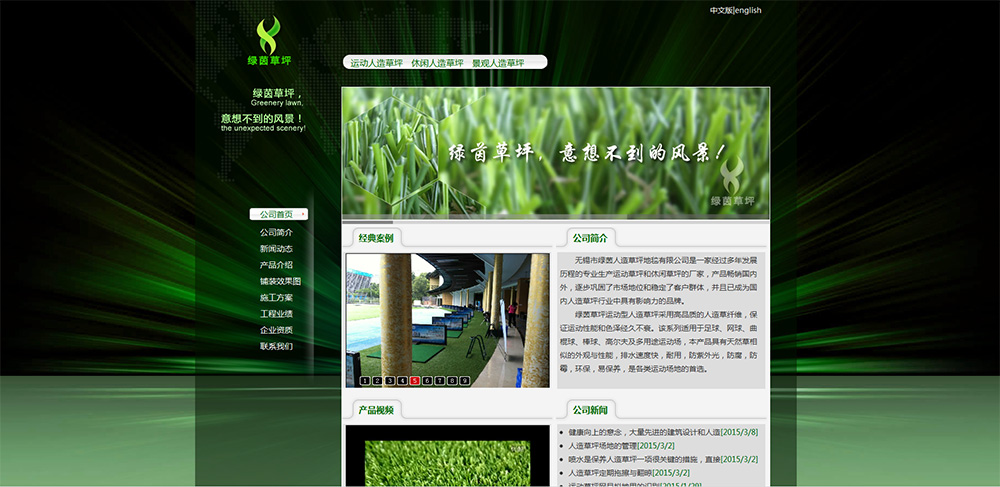Open 休闲人造草坪 category
1000x487 pixels.
438,63
